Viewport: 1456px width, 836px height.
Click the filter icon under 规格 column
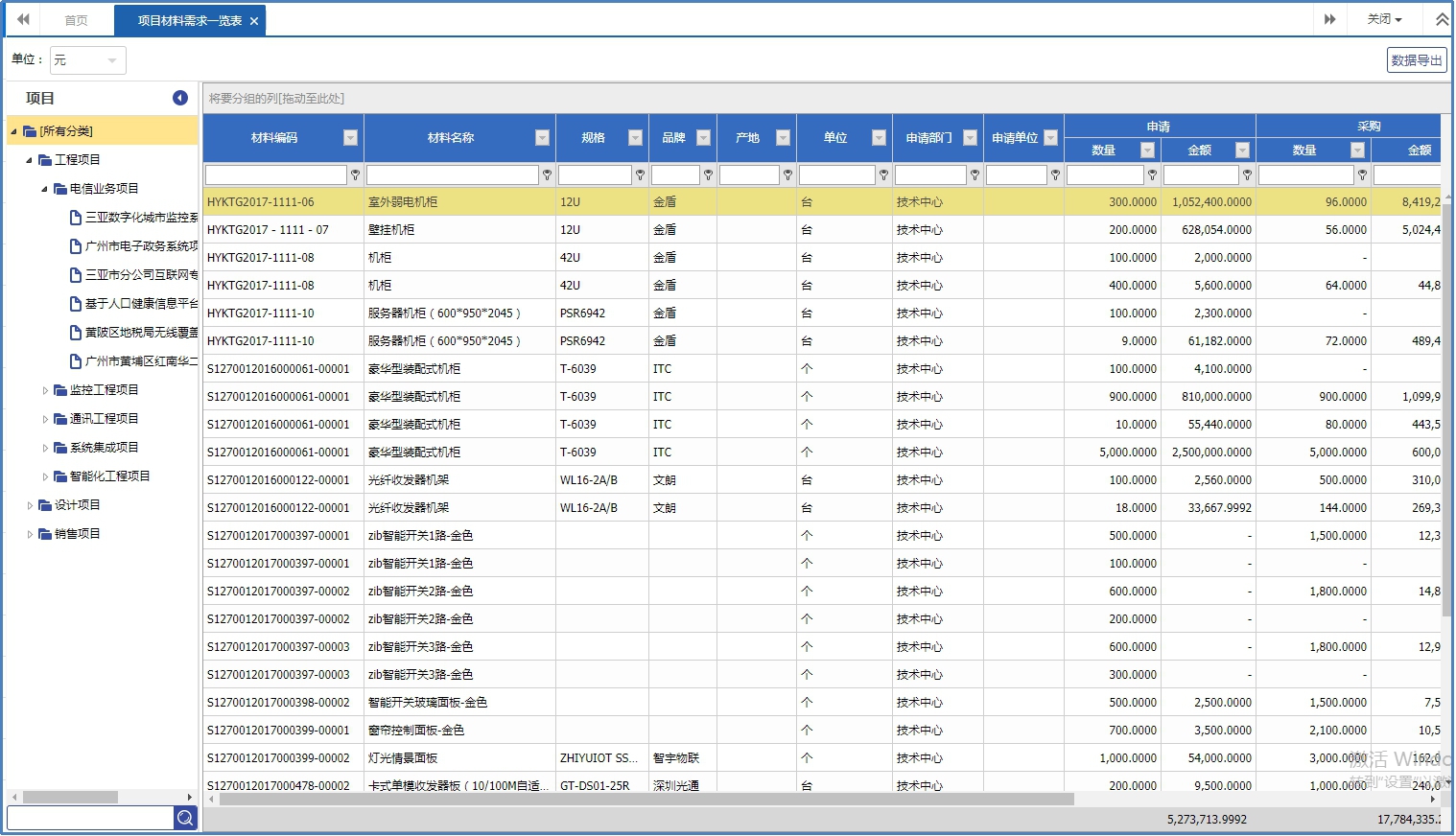[x=641, y=174]
